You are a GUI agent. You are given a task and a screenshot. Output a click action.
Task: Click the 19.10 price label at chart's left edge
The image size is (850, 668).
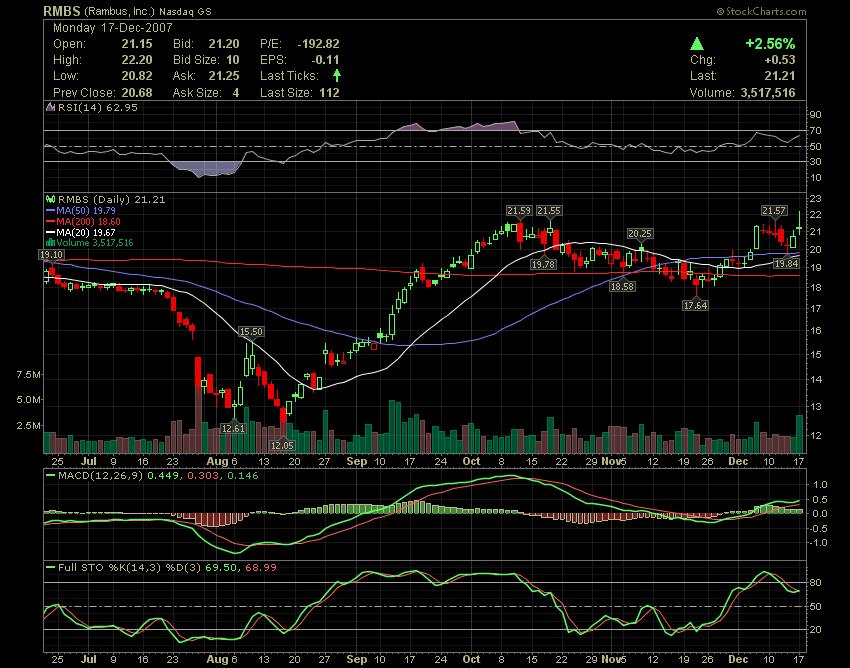51,255
